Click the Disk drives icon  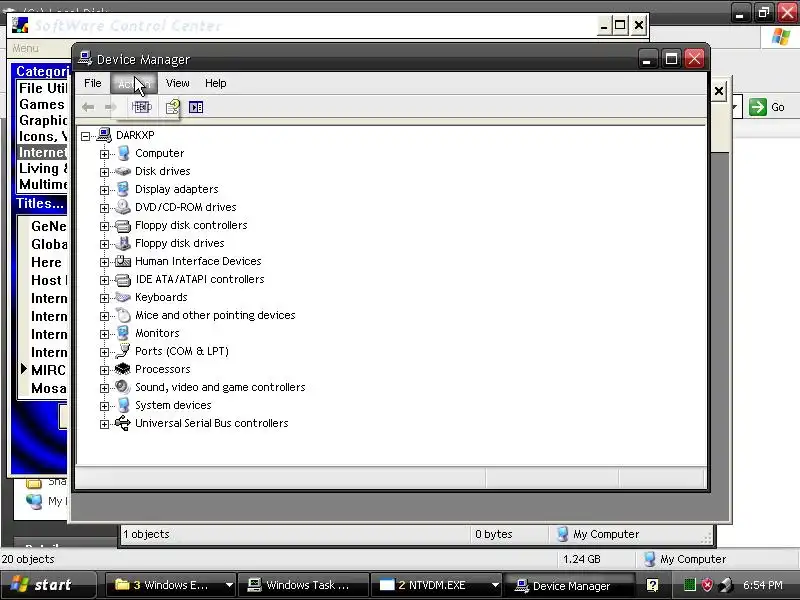click(123, 171)
